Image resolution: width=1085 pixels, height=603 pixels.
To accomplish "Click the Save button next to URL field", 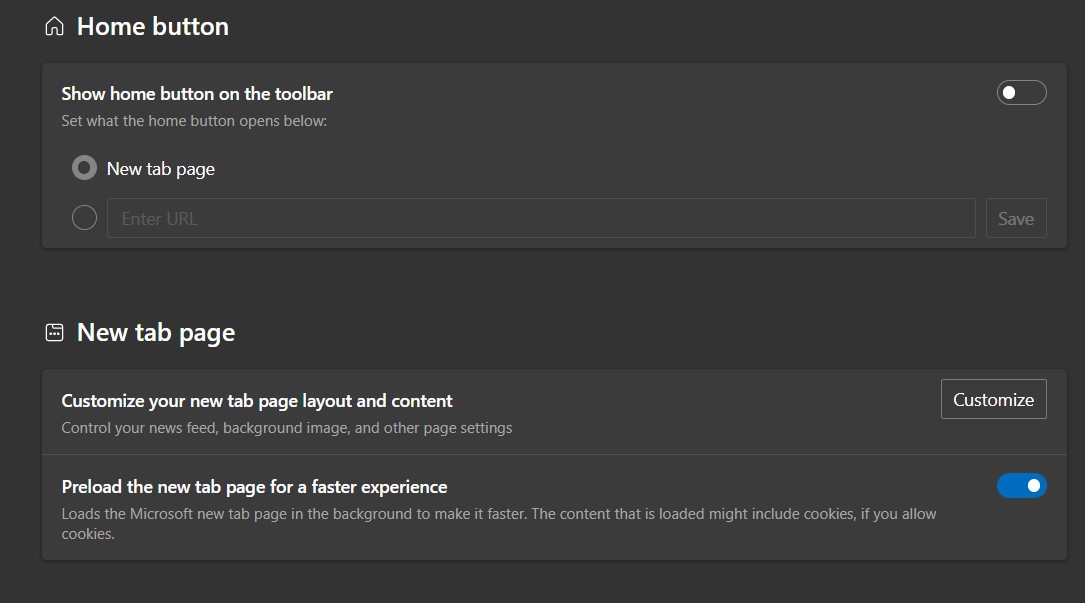I will [x=1016, y=217].
